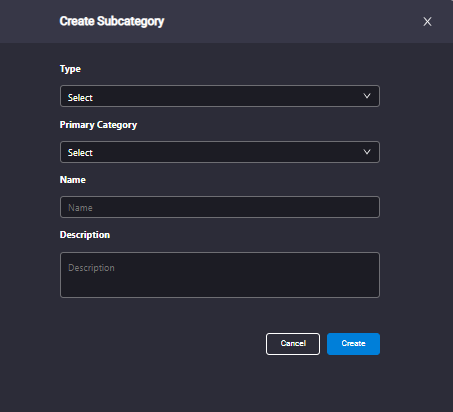The width and height of the screenshot is (453, 412).
Task: Click the Type field chevron arrow
Action: (x=367, y=96)
